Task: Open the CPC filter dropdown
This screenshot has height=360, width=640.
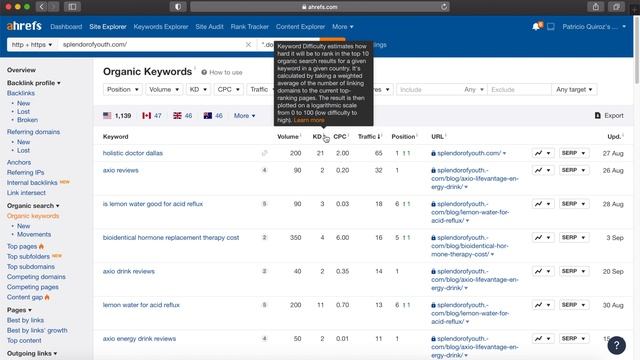Action: [x=229, y=89]
